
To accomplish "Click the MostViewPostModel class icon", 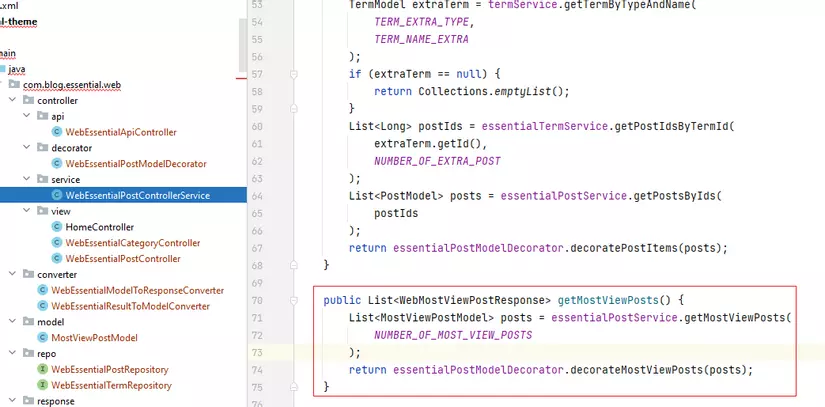I will (43, 337).
